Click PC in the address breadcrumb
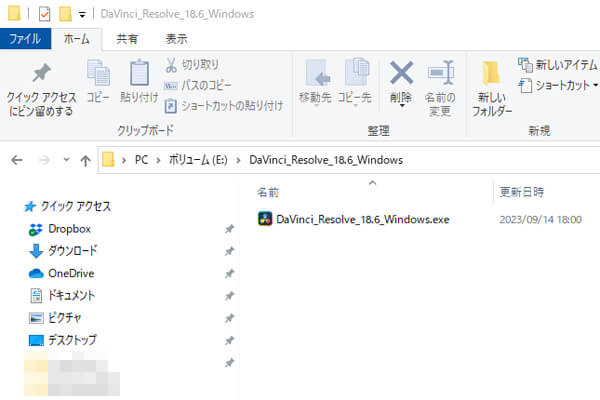 141,160
